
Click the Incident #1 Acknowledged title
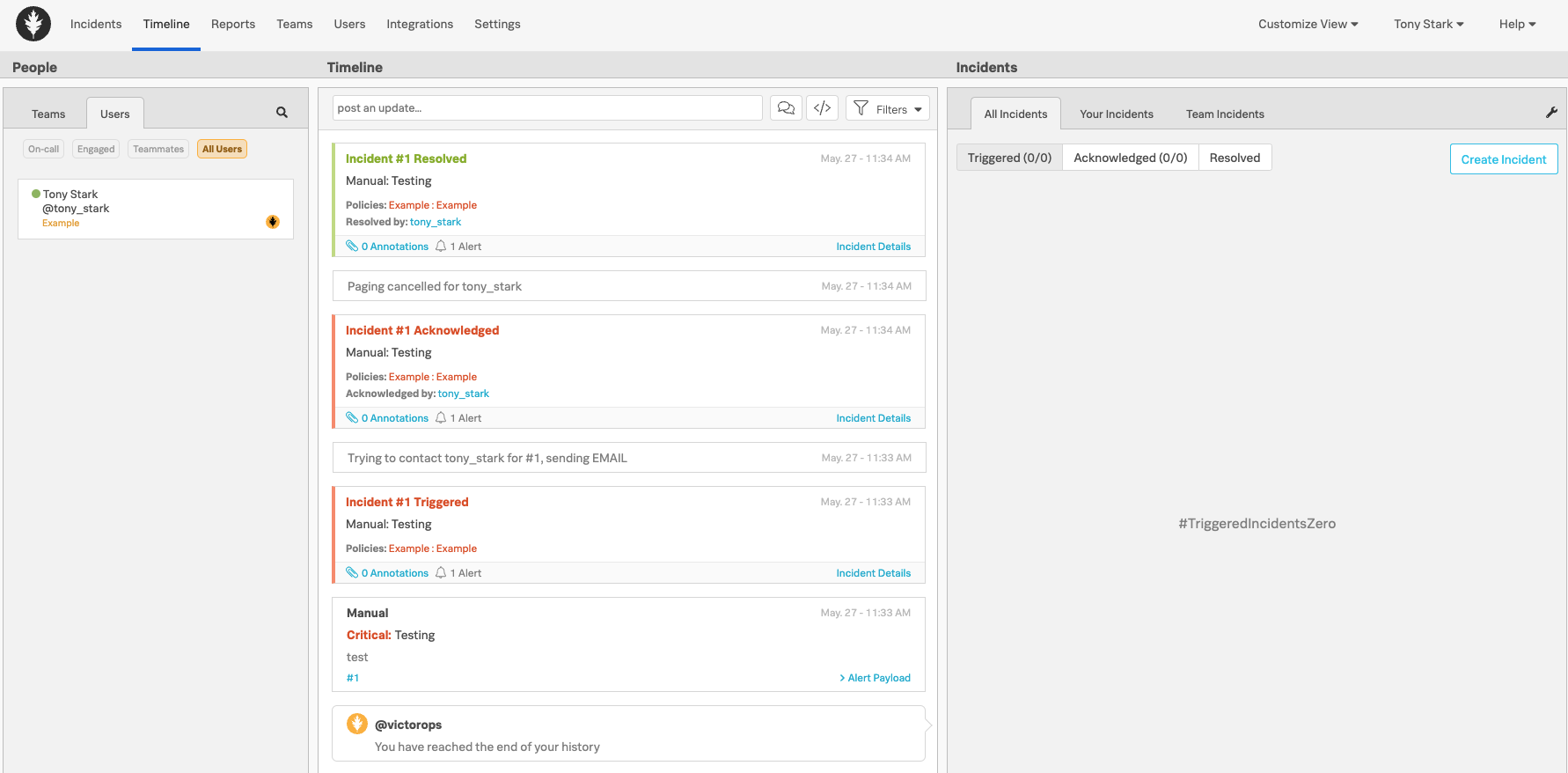point(422,330)
